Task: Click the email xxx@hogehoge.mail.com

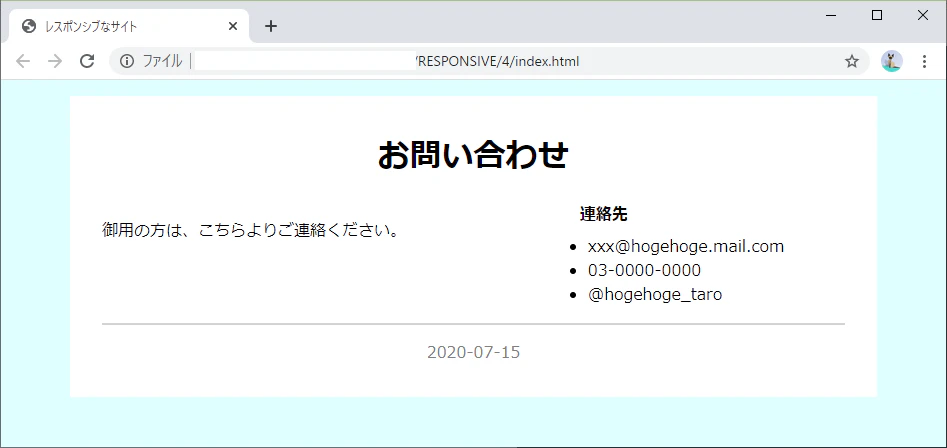Action: click(685, 246)
